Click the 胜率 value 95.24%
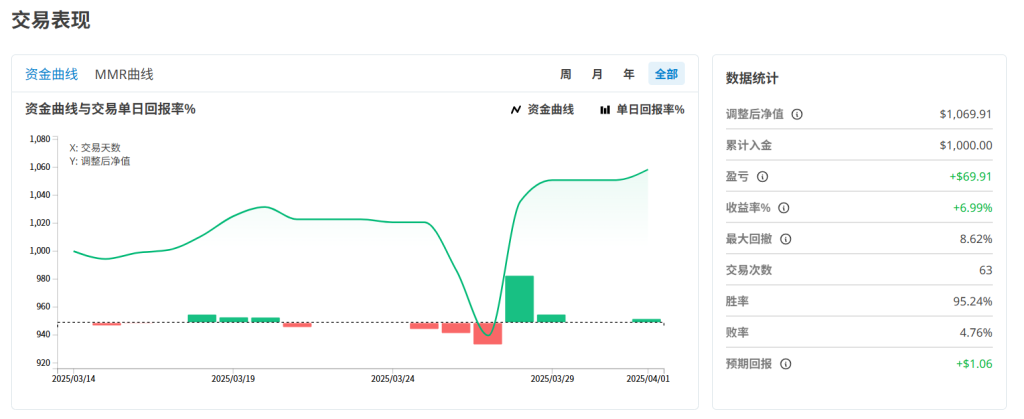 (970, 301)
